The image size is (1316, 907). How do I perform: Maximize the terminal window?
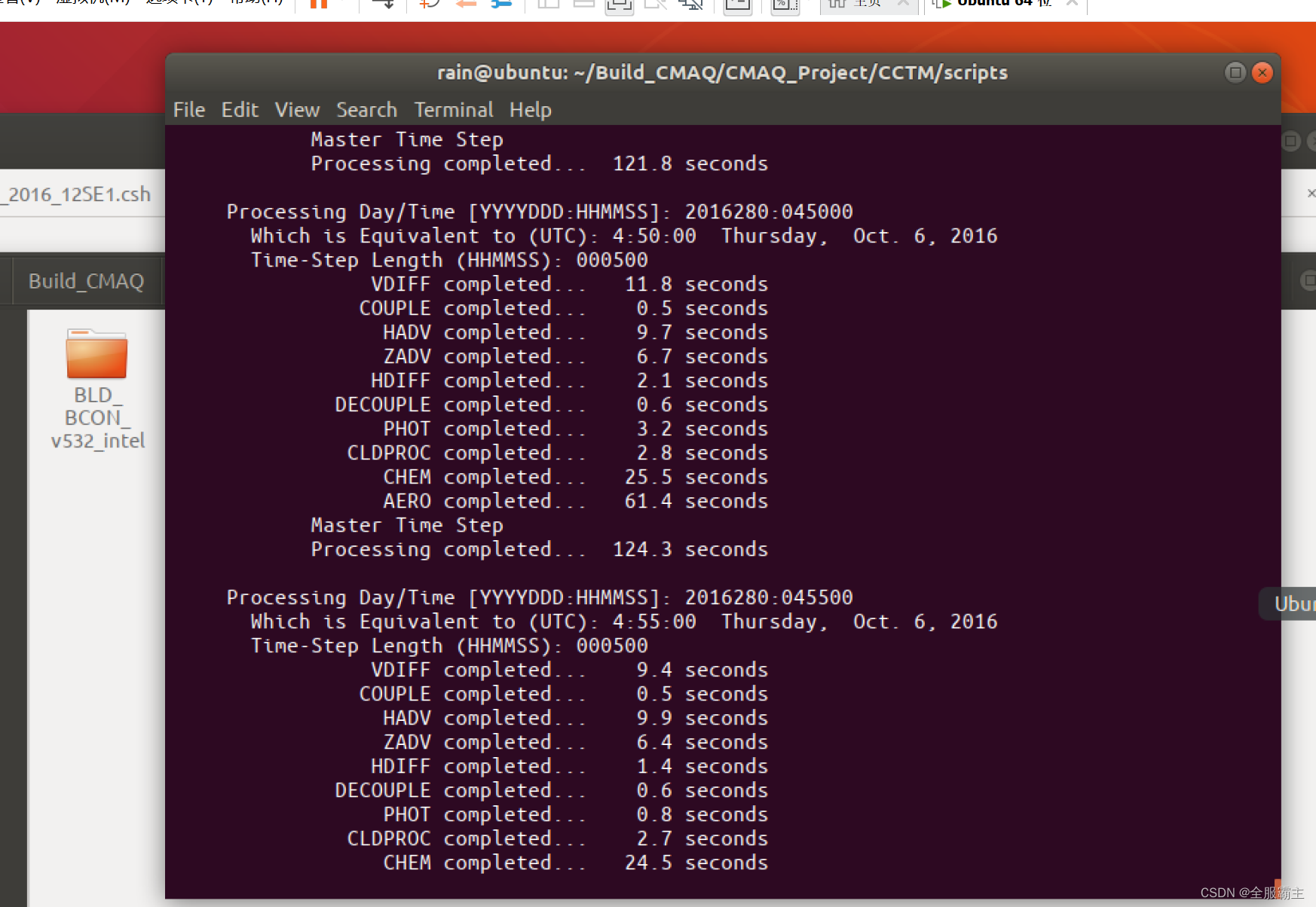pyautogui.click(x=1235, y=72)
